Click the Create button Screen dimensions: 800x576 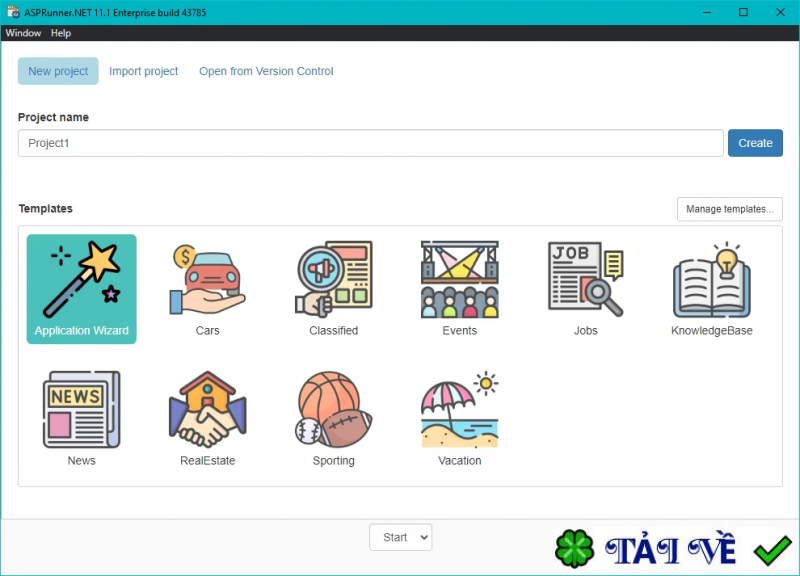pos(755,142)
